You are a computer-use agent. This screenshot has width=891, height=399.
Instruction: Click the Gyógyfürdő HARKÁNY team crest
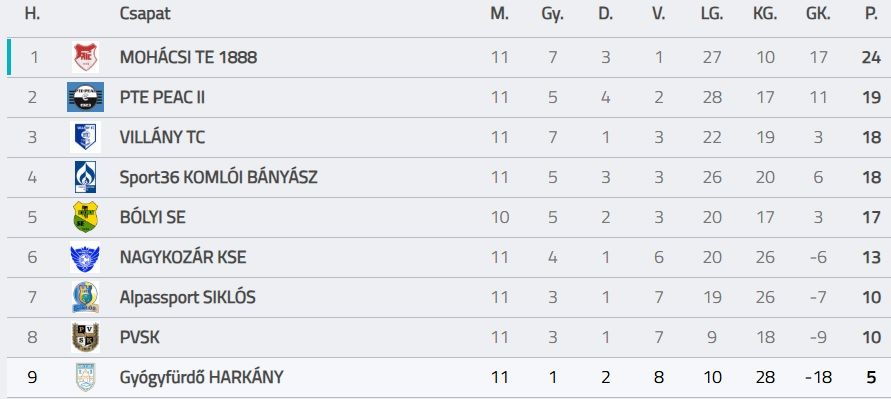tap(85, 377)
